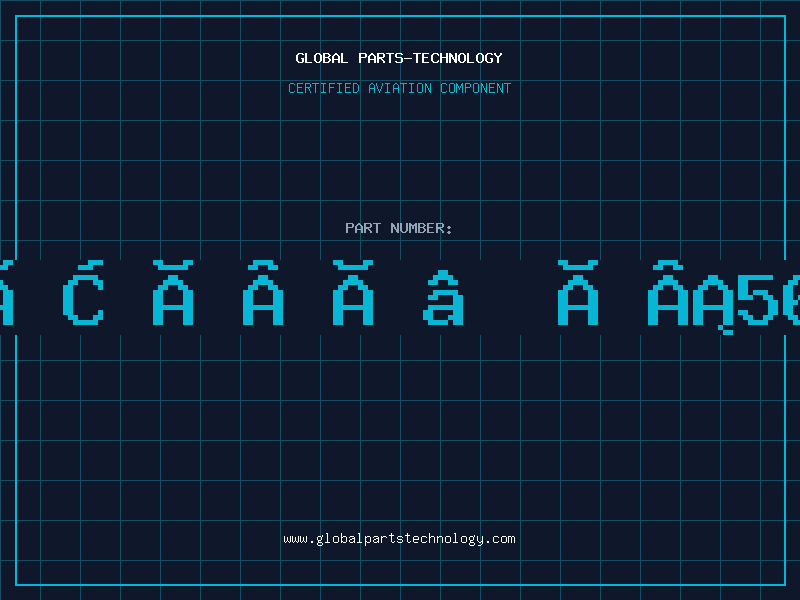Open the www.globalpartstechnology.com link
The height and width of the screenshot is (600, 800).
click(399, 539)
